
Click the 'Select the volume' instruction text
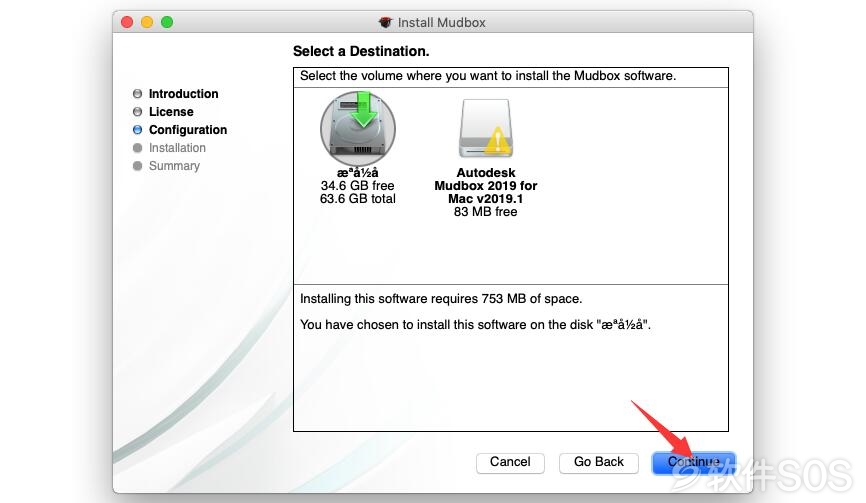click(x=488, y=76)
